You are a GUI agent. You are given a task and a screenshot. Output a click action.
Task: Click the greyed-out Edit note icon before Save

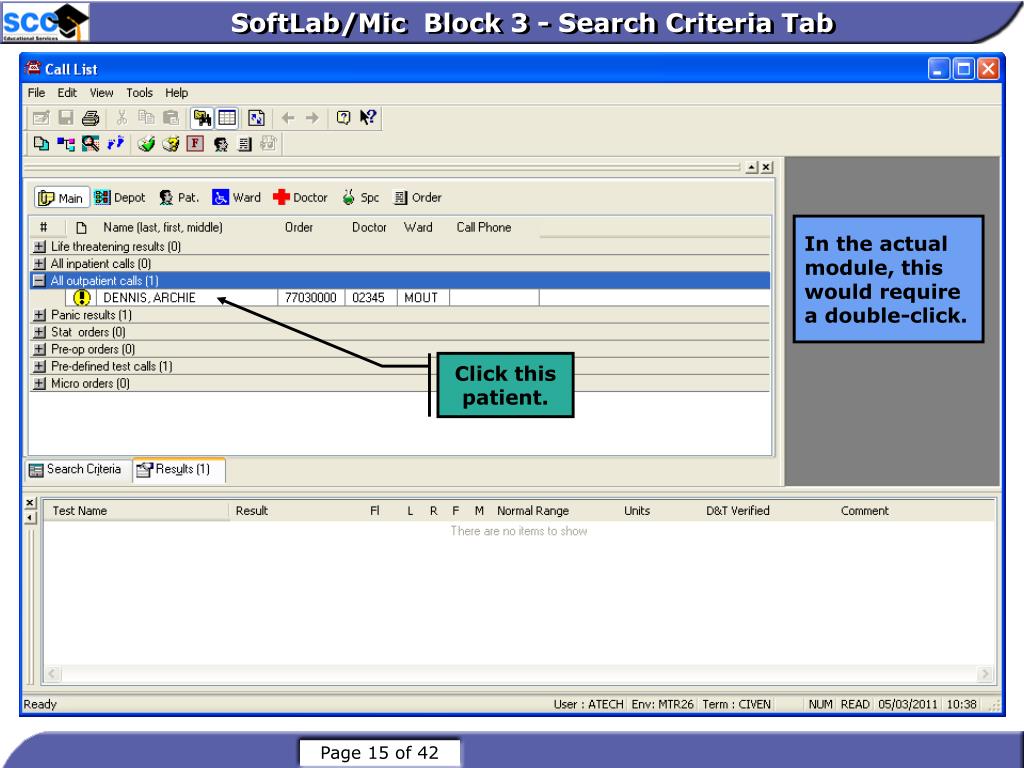[x=41, y=118]
